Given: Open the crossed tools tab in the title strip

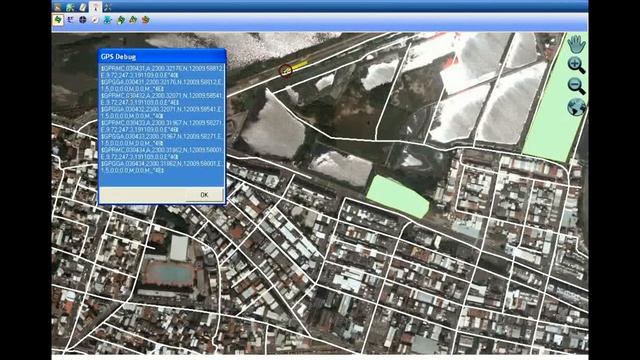Looking at the screenshot, I should coord(108,7).
